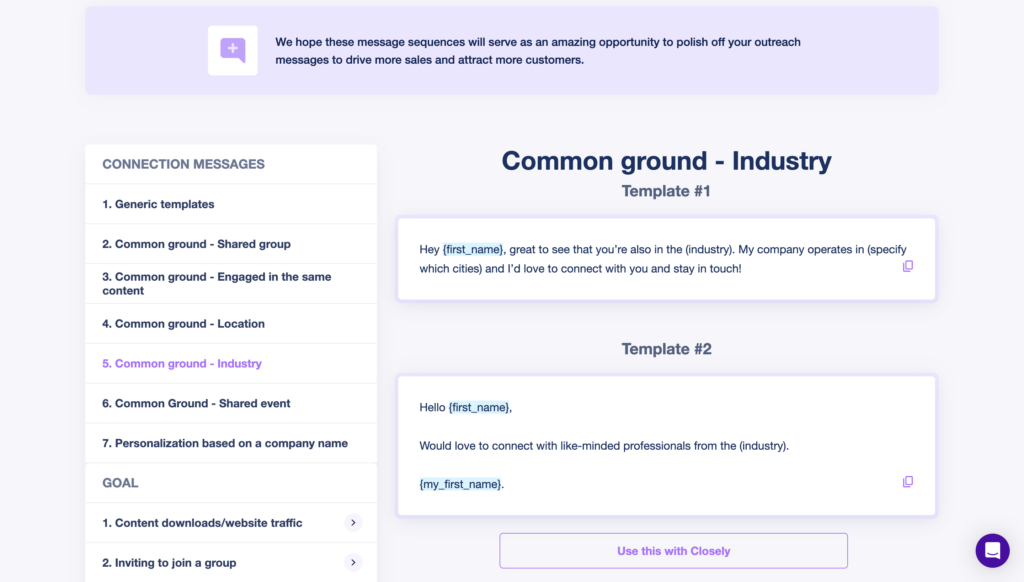Expand Content downloads/website traffic chevron
The height and width of the screenshot is (582, 1024).
coord(353,522)
